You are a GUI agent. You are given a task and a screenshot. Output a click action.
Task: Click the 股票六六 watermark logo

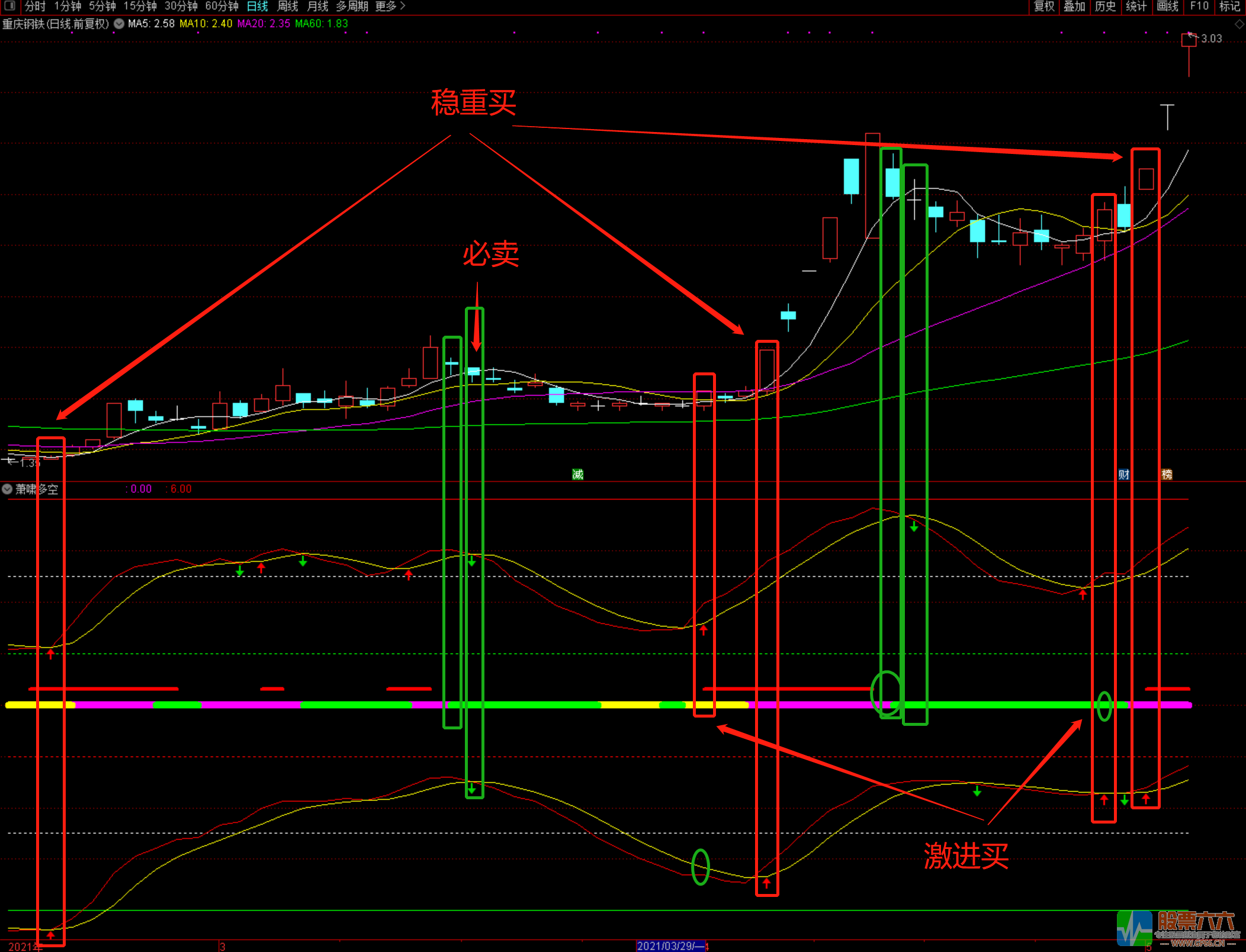[x=1177, y=928]
